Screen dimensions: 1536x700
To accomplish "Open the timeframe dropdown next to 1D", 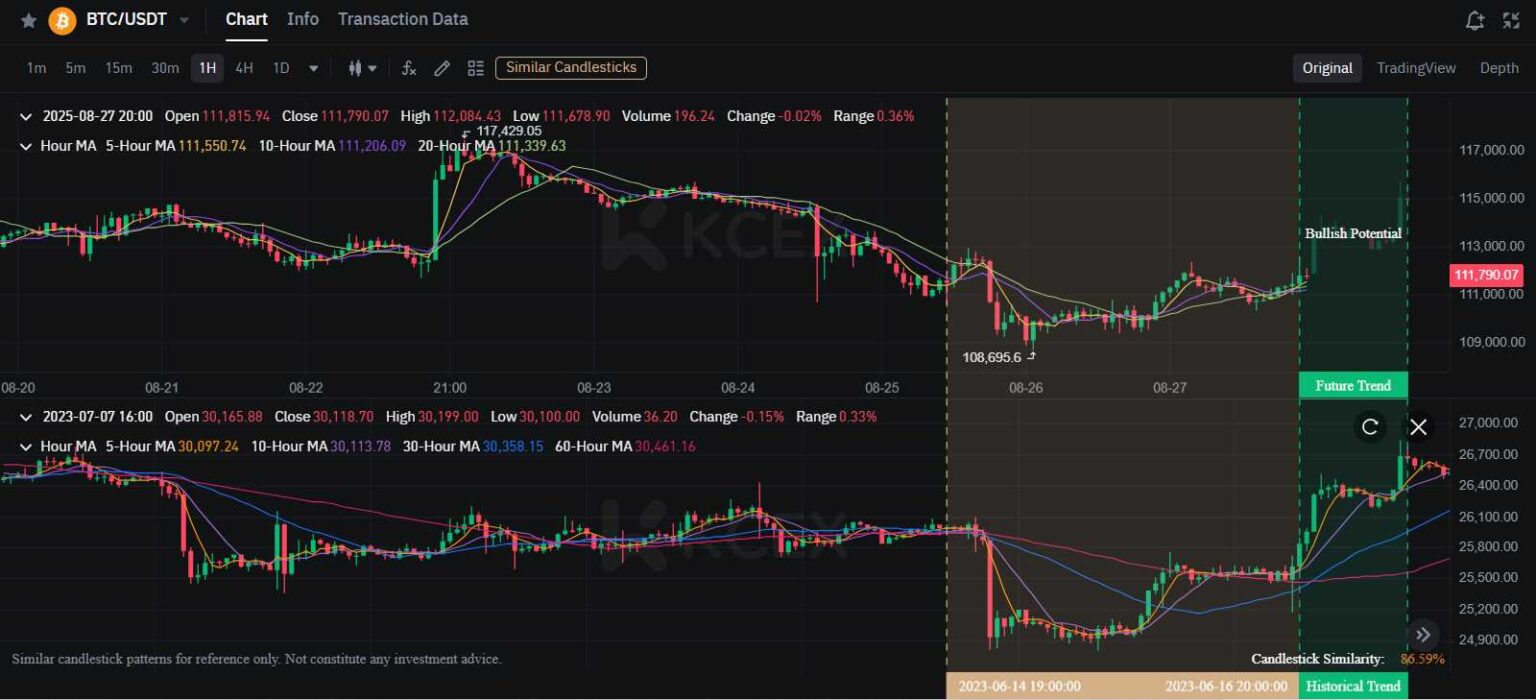I will click(313, 68).
